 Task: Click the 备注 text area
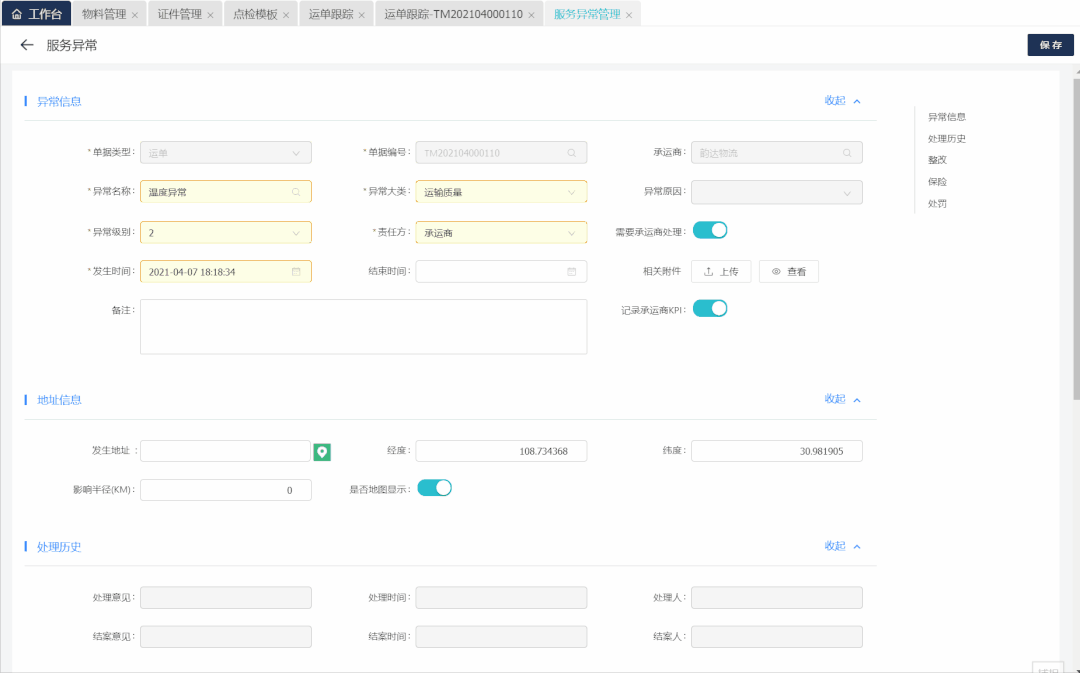click(363, 326)
